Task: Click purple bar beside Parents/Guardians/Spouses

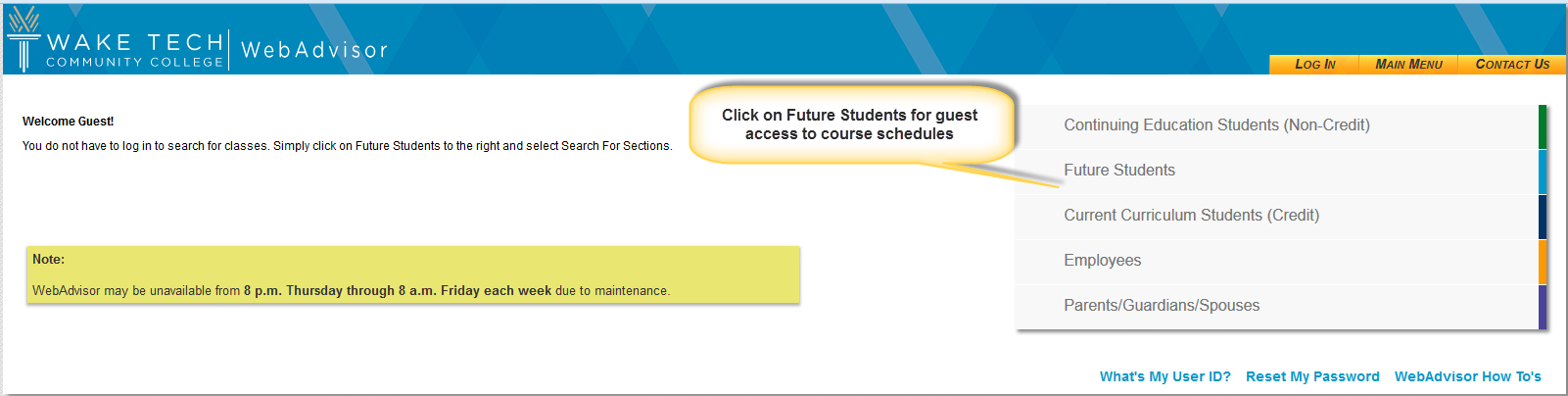Action: coord(1543,307)
